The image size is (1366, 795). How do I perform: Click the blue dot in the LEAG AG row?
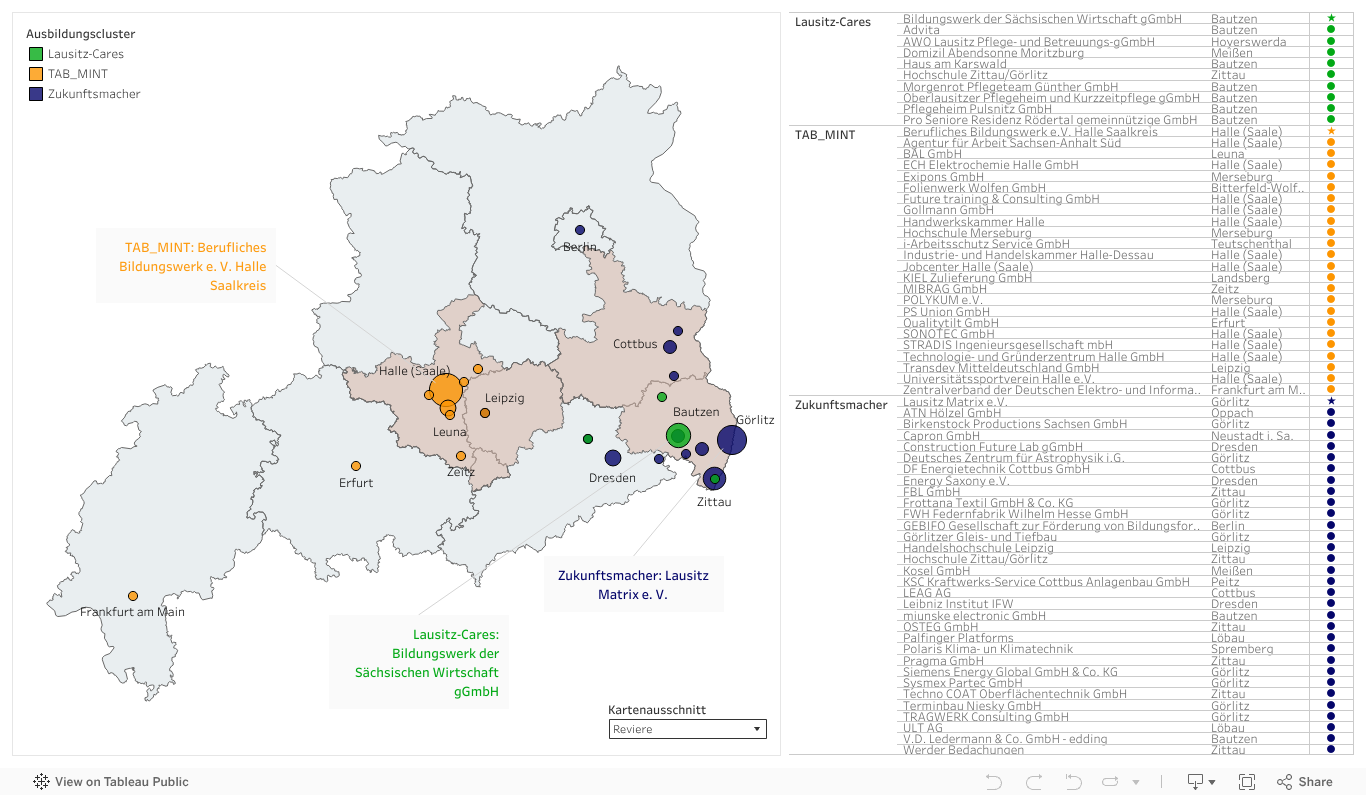pyautogui.click(x=1331, y=592)
